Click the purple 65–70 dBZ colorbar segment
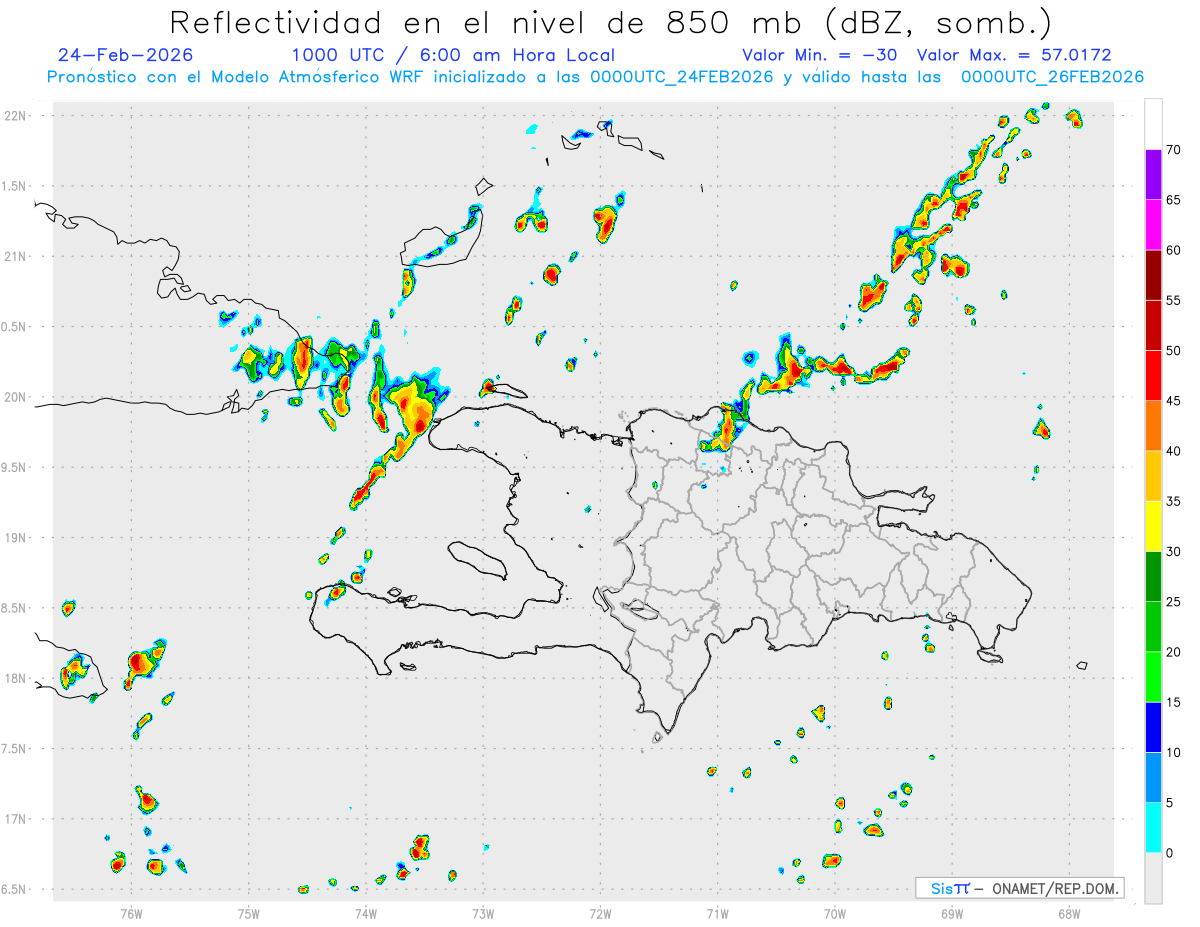The height and width of the screenshot is (927, 1200). tap(1153, 175)
